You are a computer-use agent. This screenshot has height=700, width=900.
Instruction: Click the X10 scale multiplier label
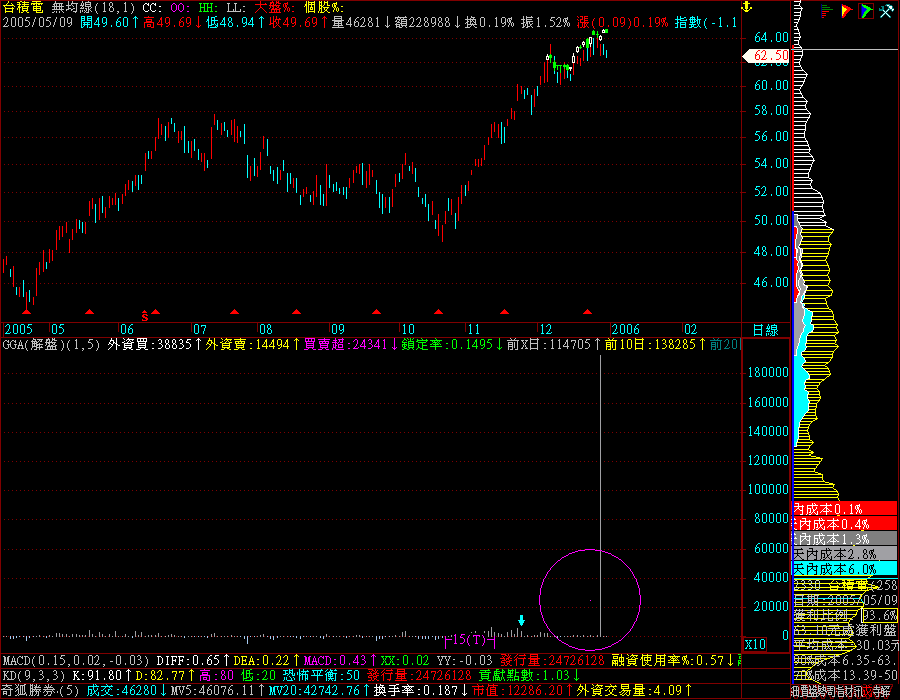pyautogui.click(x=756, y=643)
